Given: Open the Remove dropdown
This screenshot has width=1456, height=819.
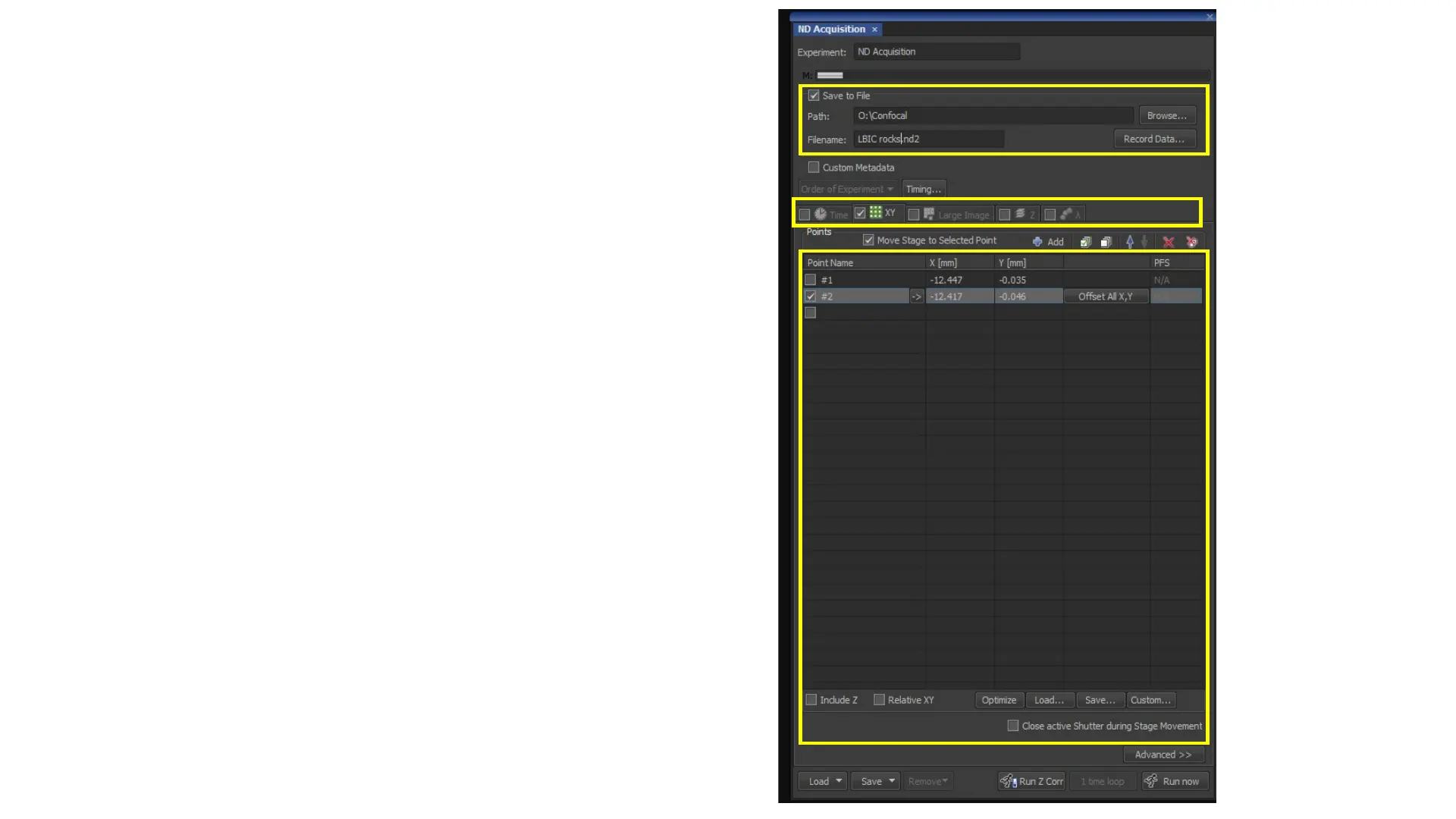Looking at the screenshot, I should pos(928,781).
